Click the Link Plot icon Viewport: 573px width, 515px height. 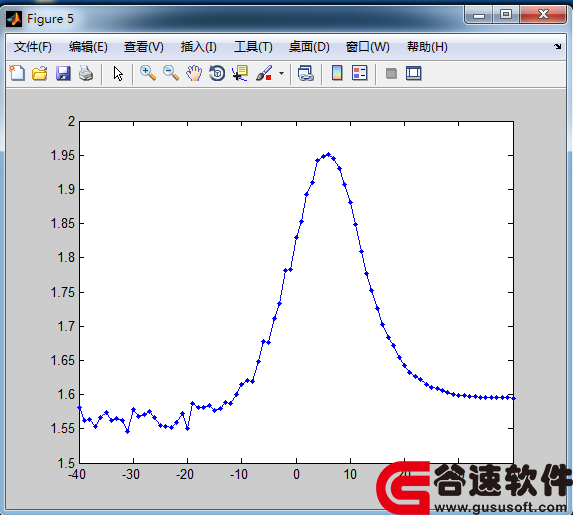point(306,73)
